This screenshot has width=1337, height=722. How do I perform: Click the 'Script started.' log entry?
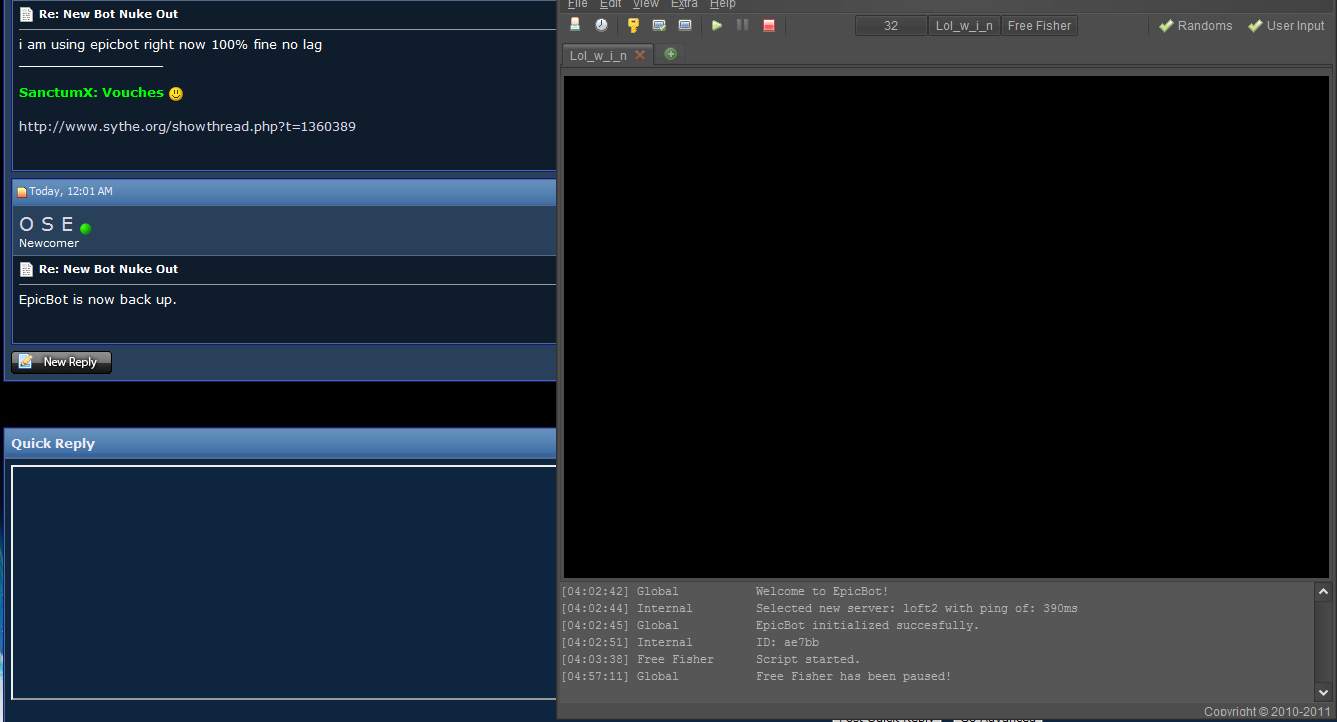tap(808, 660)
